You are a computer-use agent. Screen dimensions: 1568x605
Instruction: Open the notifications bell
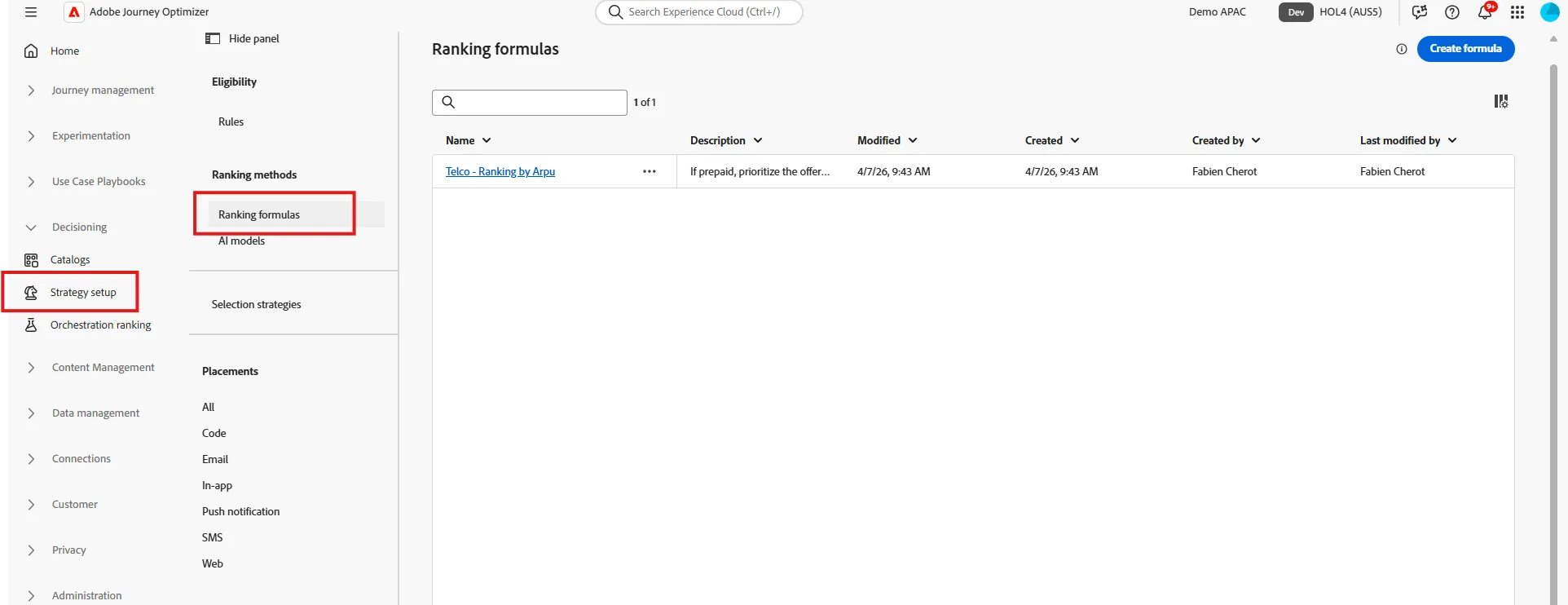point(1485,12)
